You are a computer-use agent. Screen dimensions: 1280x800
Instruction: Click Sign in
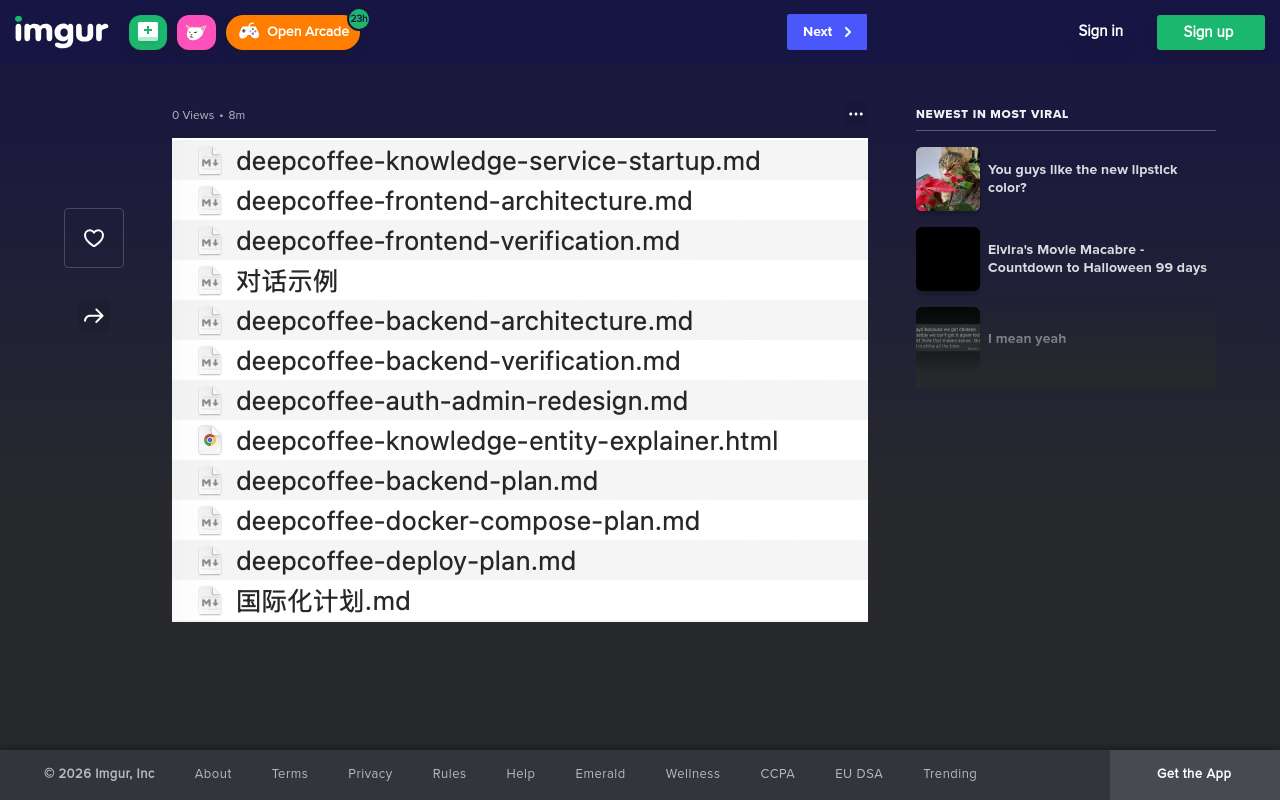click(1100, 31)
